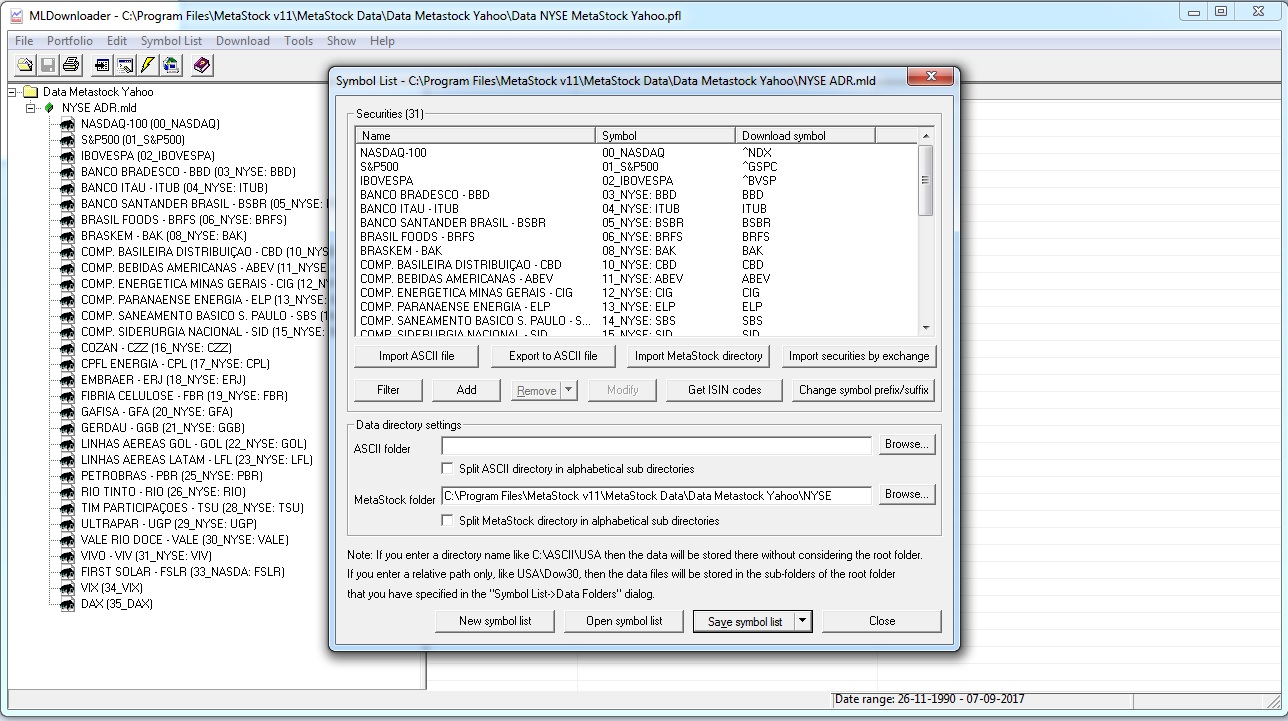
Task: Click into the ASCII folder text field
Action: pos(656,445)
